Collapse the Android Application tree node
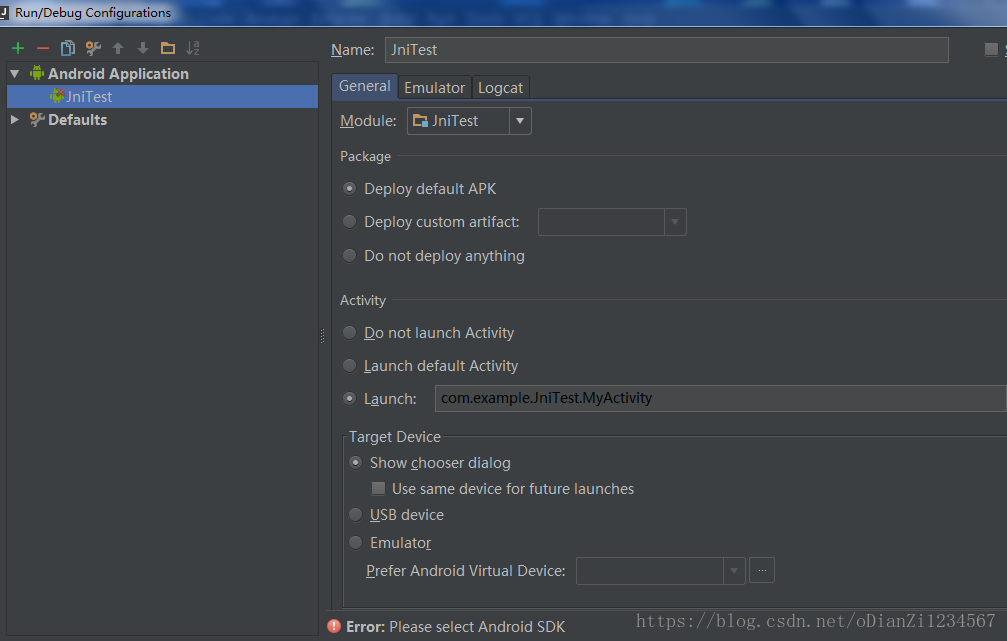 [13, 73]
